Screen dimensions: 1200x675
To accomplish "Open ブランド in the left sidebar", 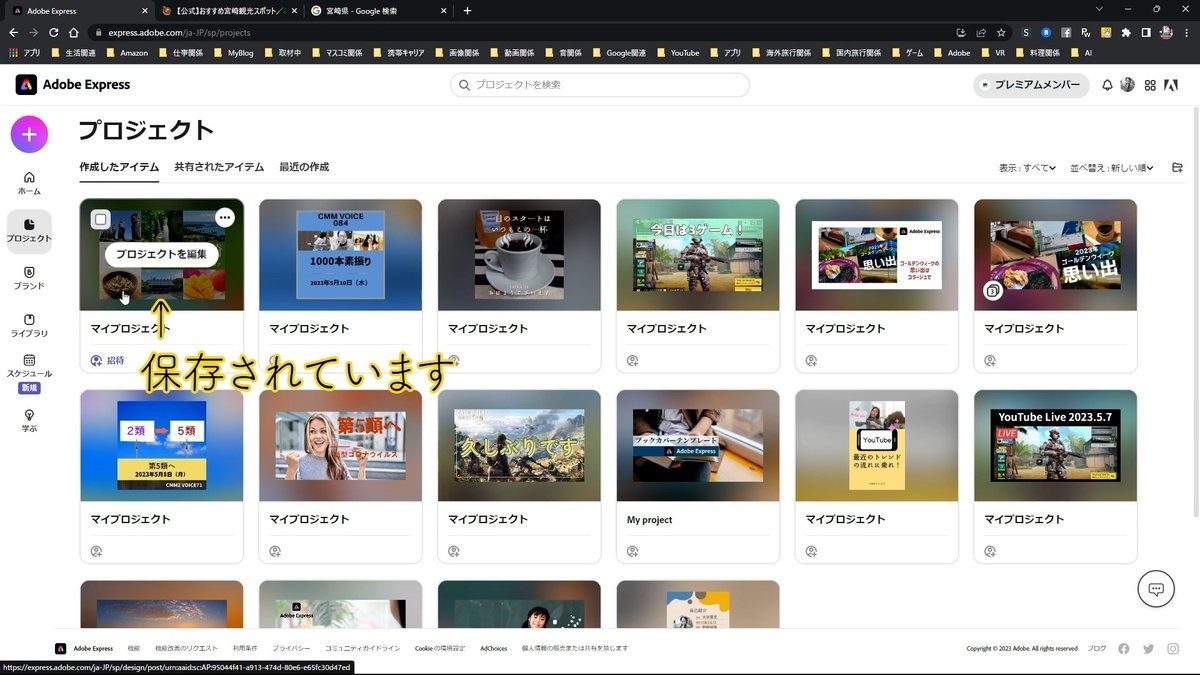I will coord(29,278).
